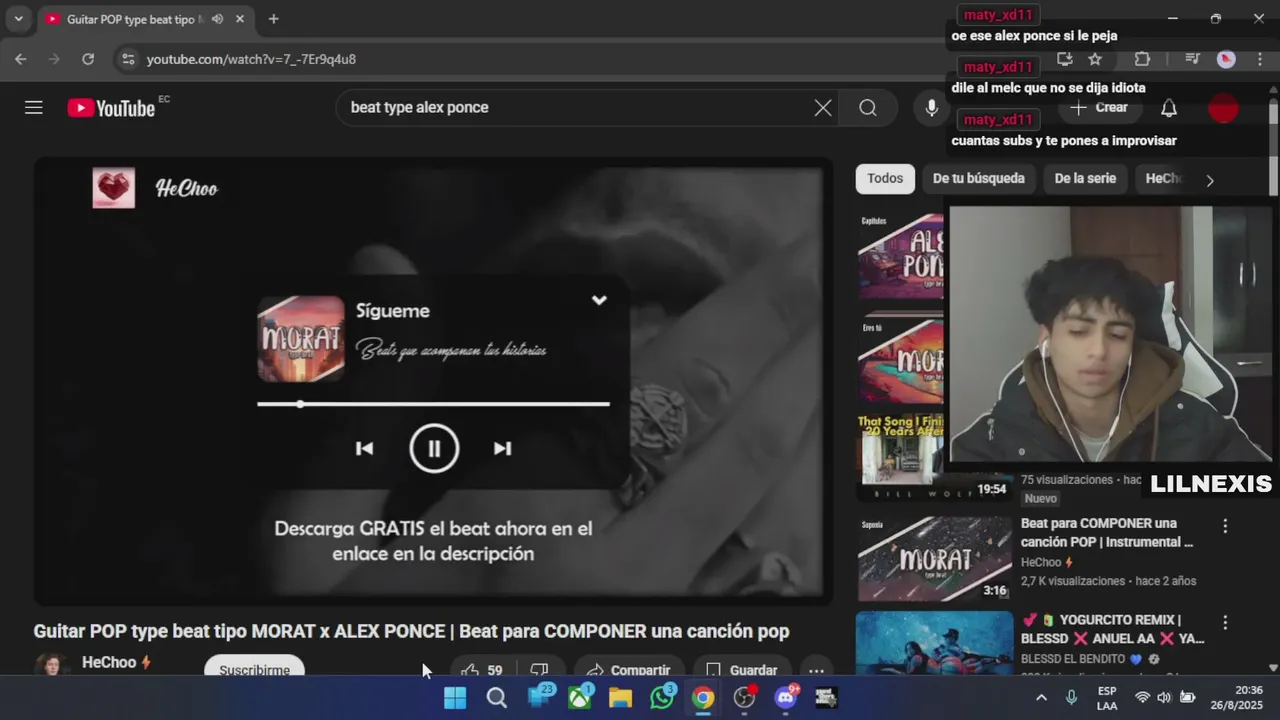Viewport: 1280px width, 720px height.
Task: Share the video via Compartir
Action: coord(629,670)
